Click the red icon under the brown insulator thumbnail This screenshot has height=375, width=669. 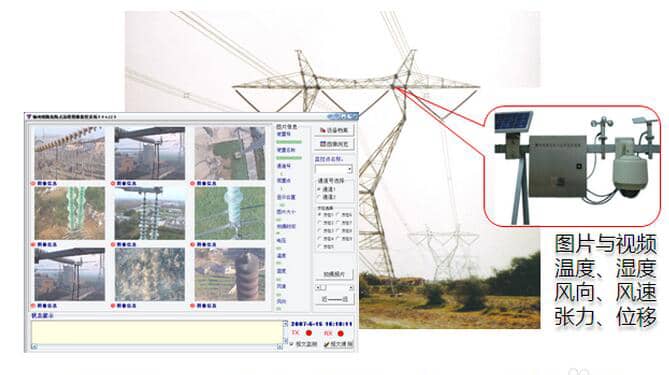pyautogui.click(x=192, y=306)
